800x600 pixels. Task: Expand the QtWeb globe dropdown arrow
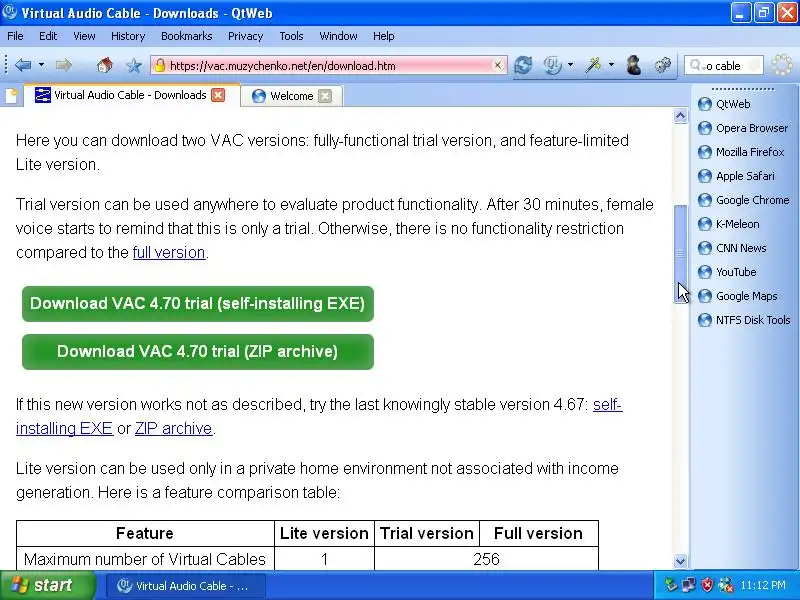(x=570, y=65)
